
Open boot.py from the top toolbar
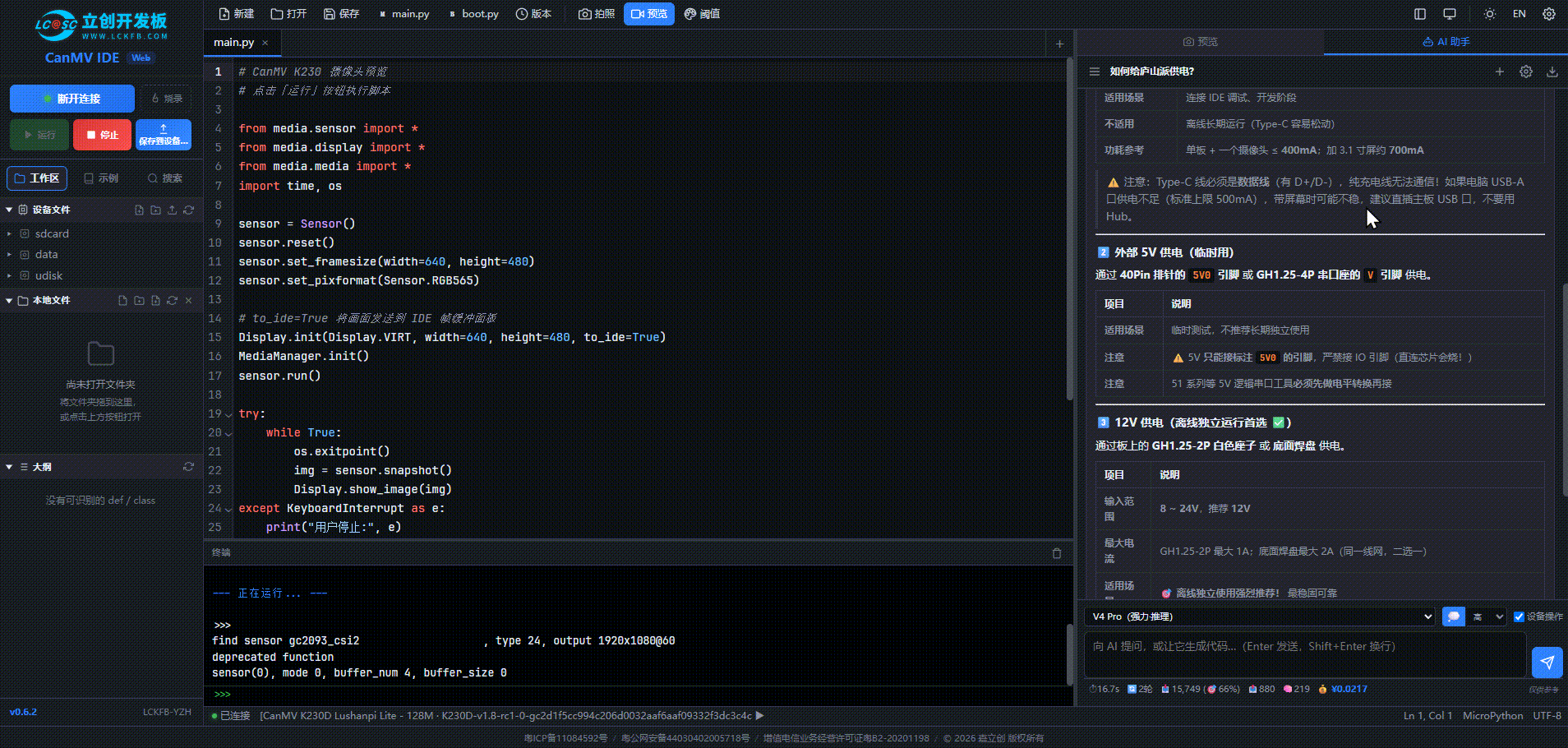474,14
